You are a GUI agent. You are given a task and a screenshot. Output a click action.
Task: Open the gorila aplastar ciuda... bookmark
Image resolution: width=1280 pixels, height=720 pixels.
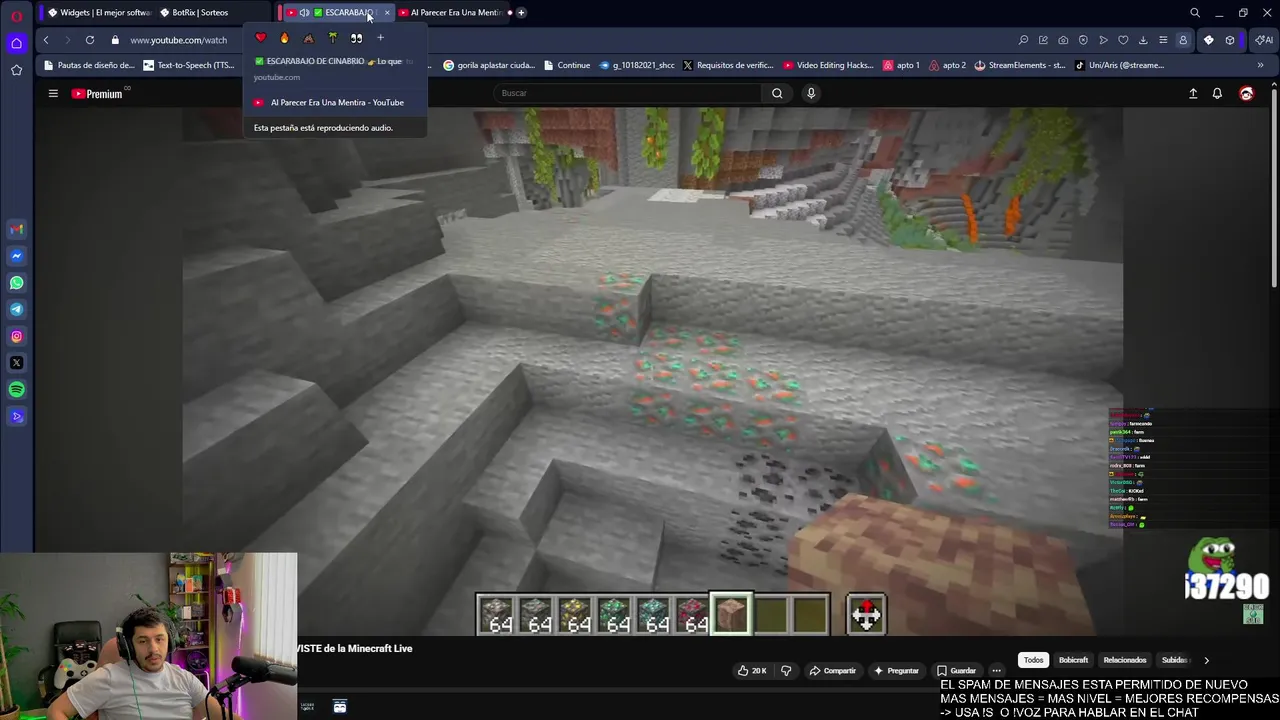click(x=489, y=65)
